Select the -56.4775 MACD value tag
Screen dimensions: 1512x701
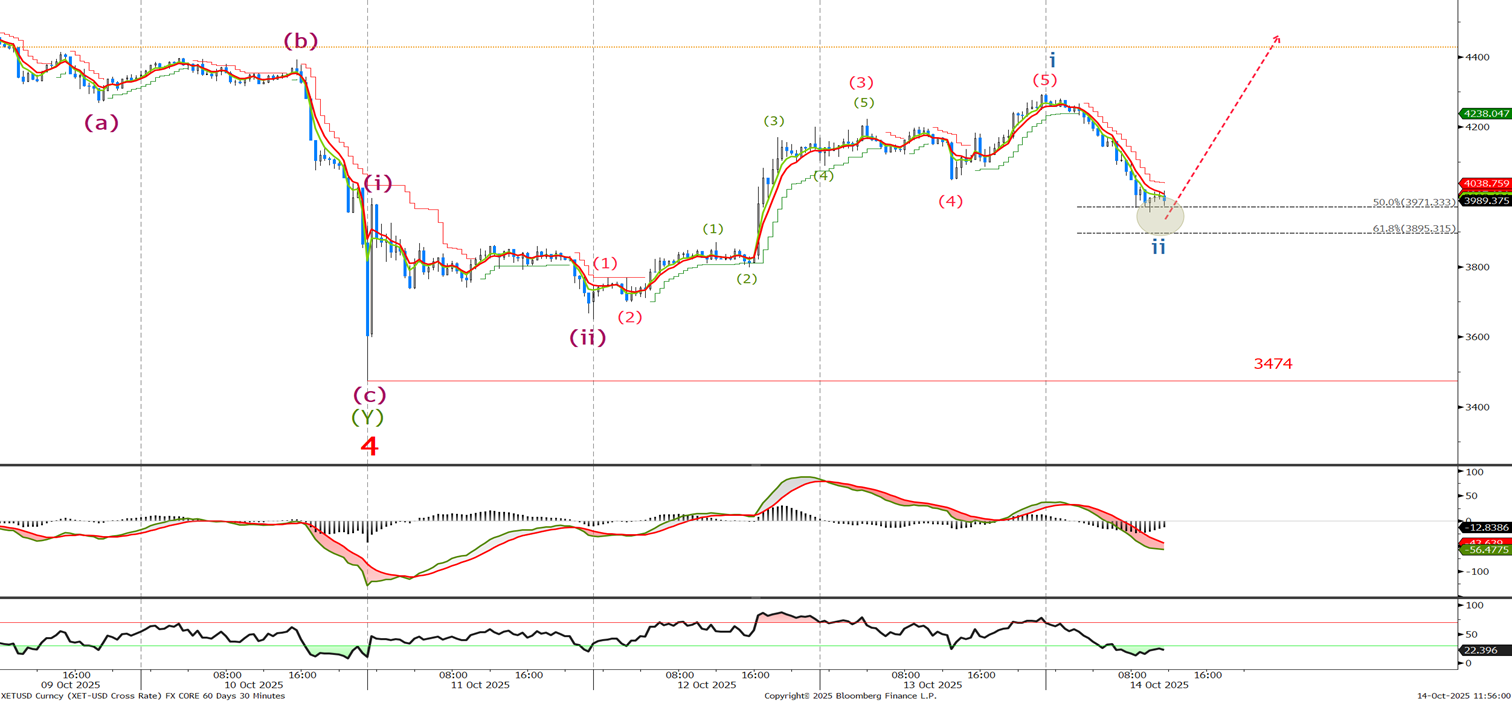click(1484, 550)
